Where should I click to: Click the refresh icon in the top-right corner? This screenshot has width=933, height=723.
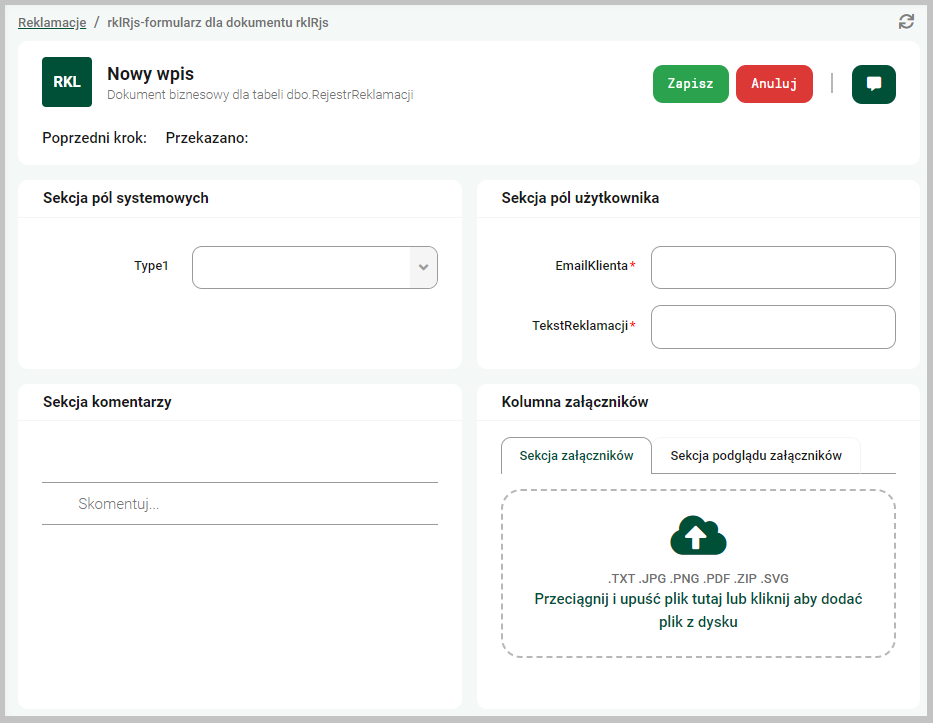coord(906,22)
